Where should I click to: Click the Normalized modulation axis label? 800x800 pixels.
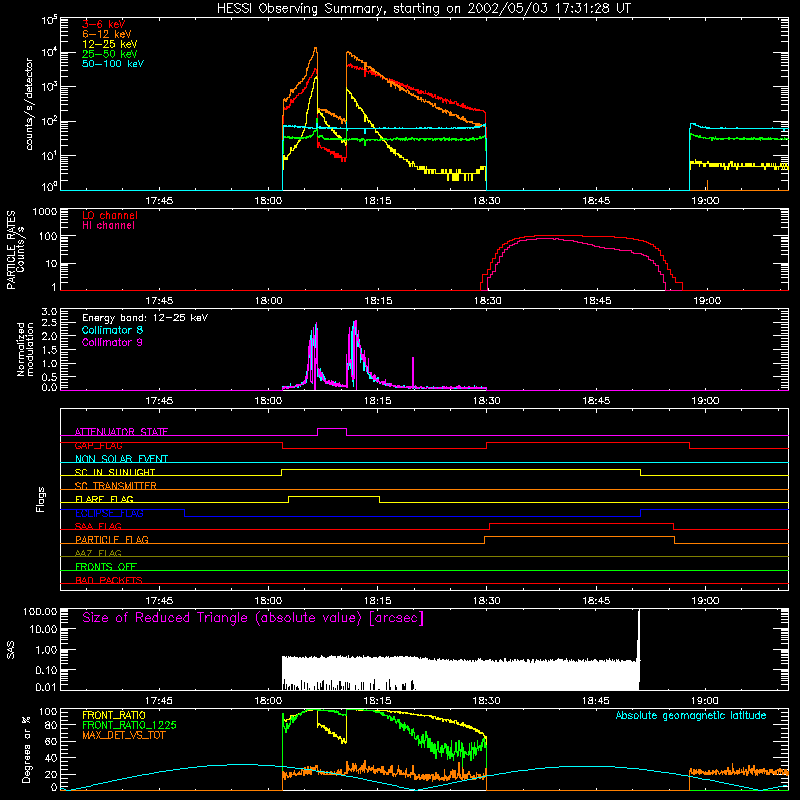26,349
